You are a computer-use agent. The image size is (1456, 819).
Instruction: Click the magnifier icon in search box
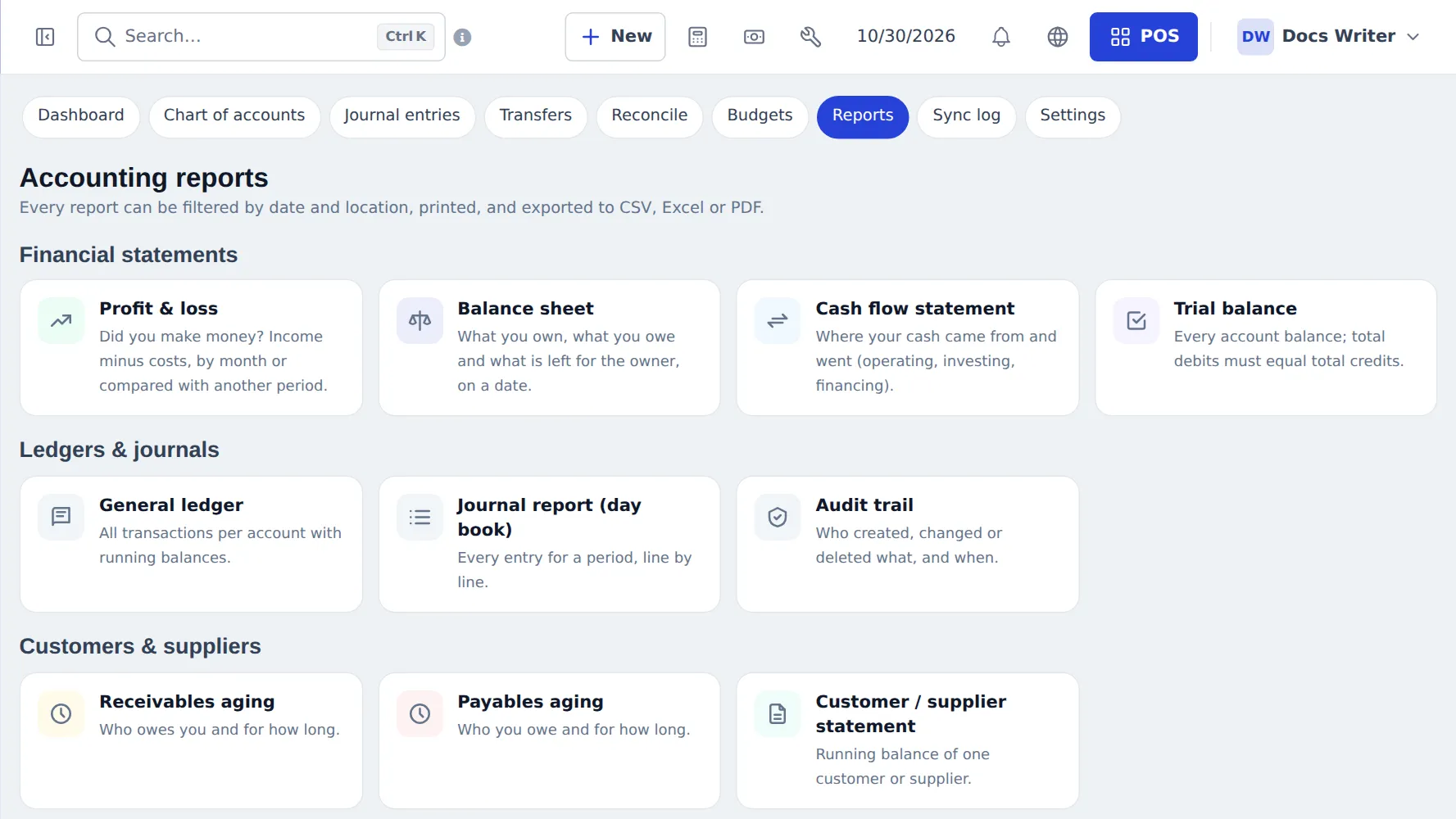[x=104, y=37]
